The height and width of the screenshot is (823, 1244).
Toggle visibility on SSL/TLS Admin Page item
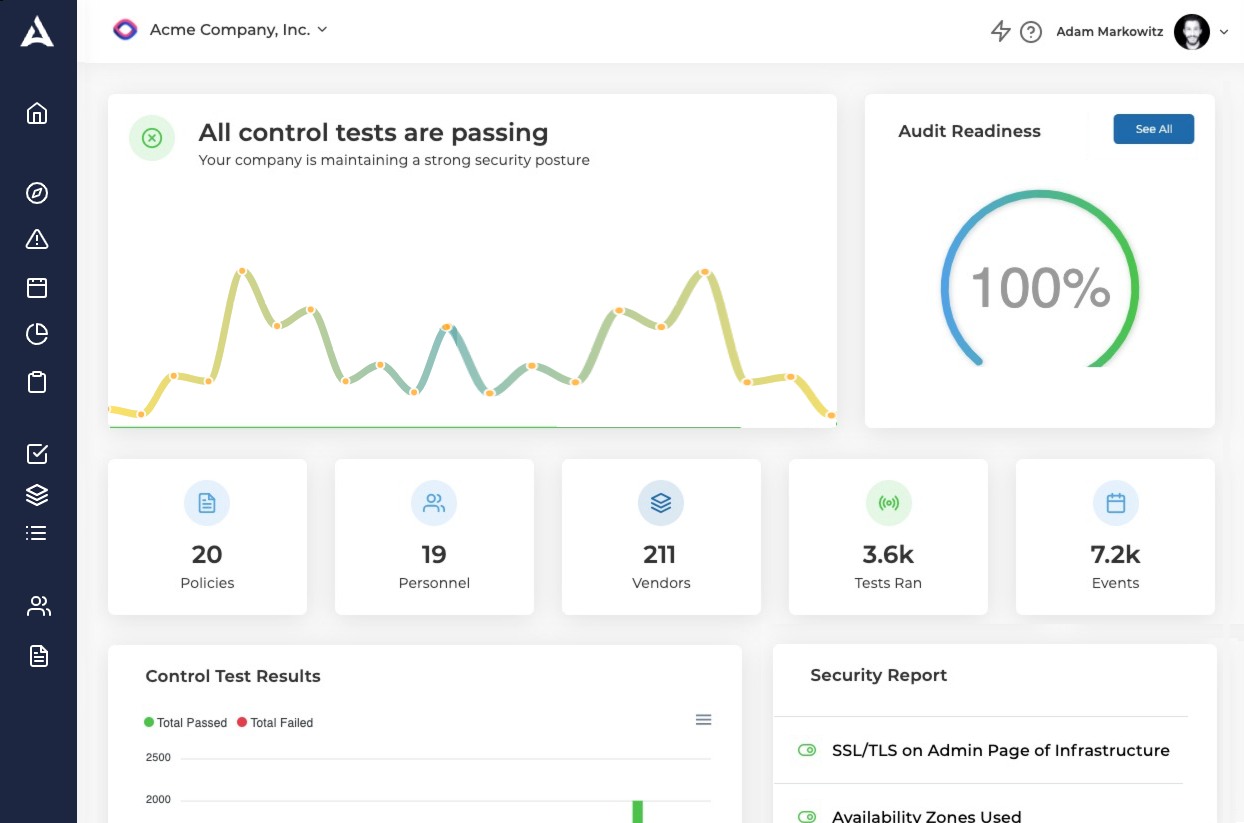807,749
